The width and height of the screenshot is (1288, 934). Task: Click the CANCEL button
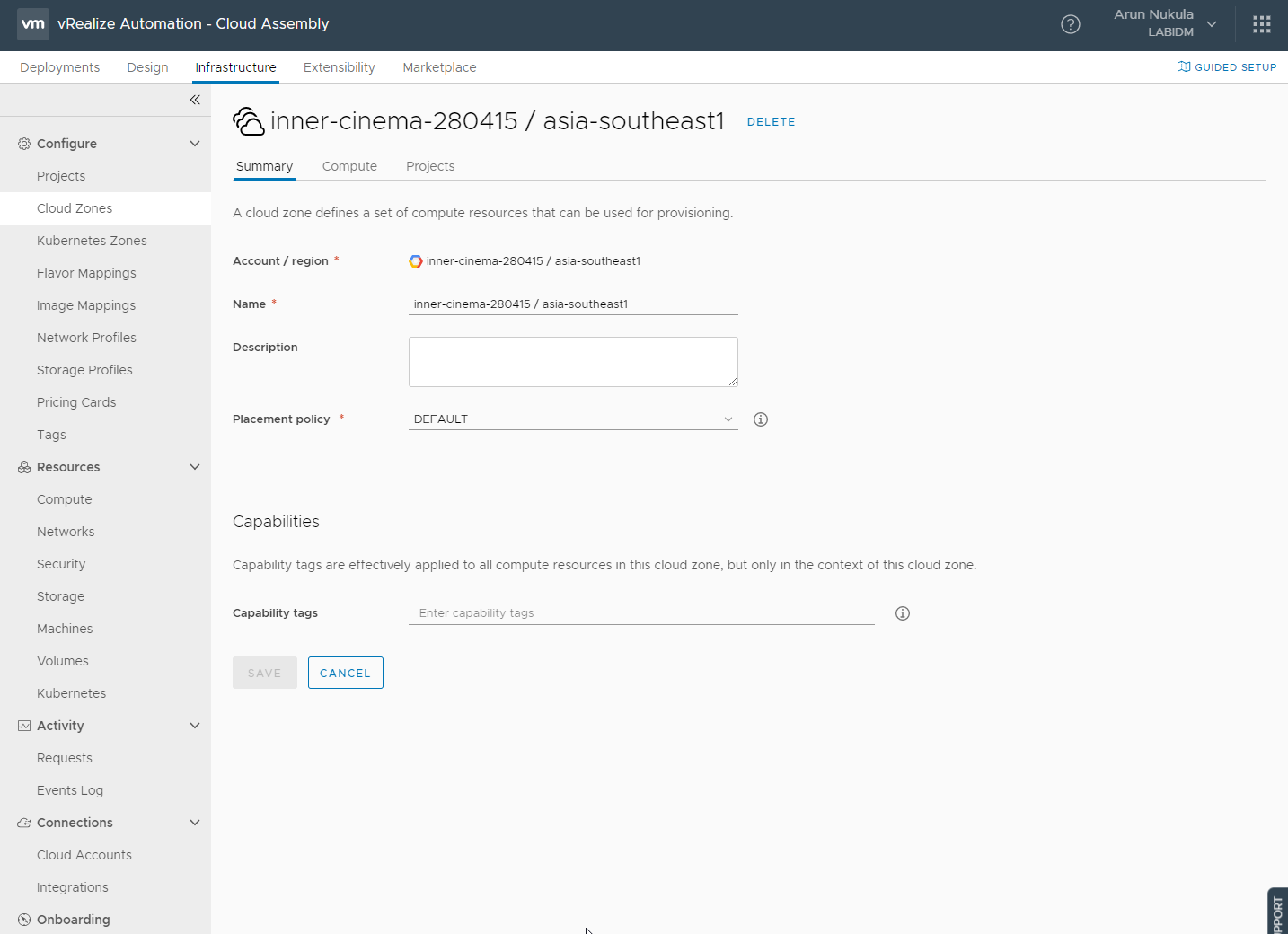point(346,673)
